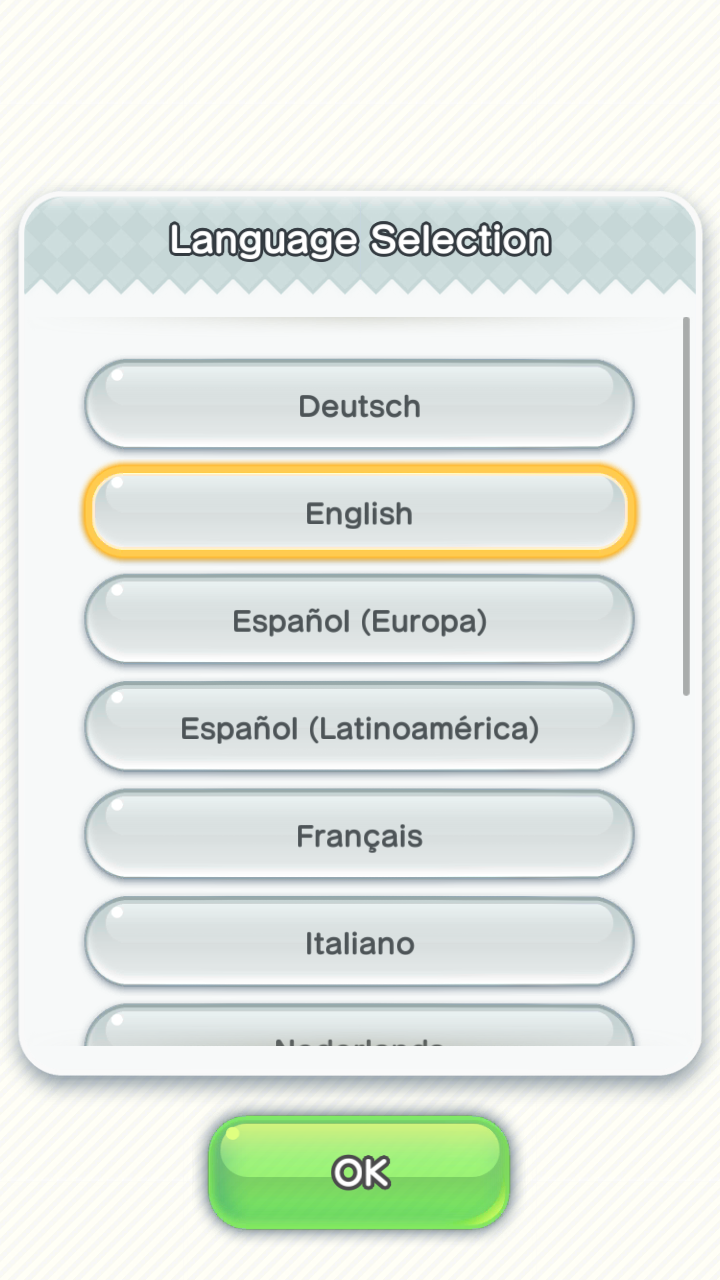Choose Dutch at the list bottom
Viewport: 720px width, 1280px height.
pyautogui.click(x=359, y=1030)
